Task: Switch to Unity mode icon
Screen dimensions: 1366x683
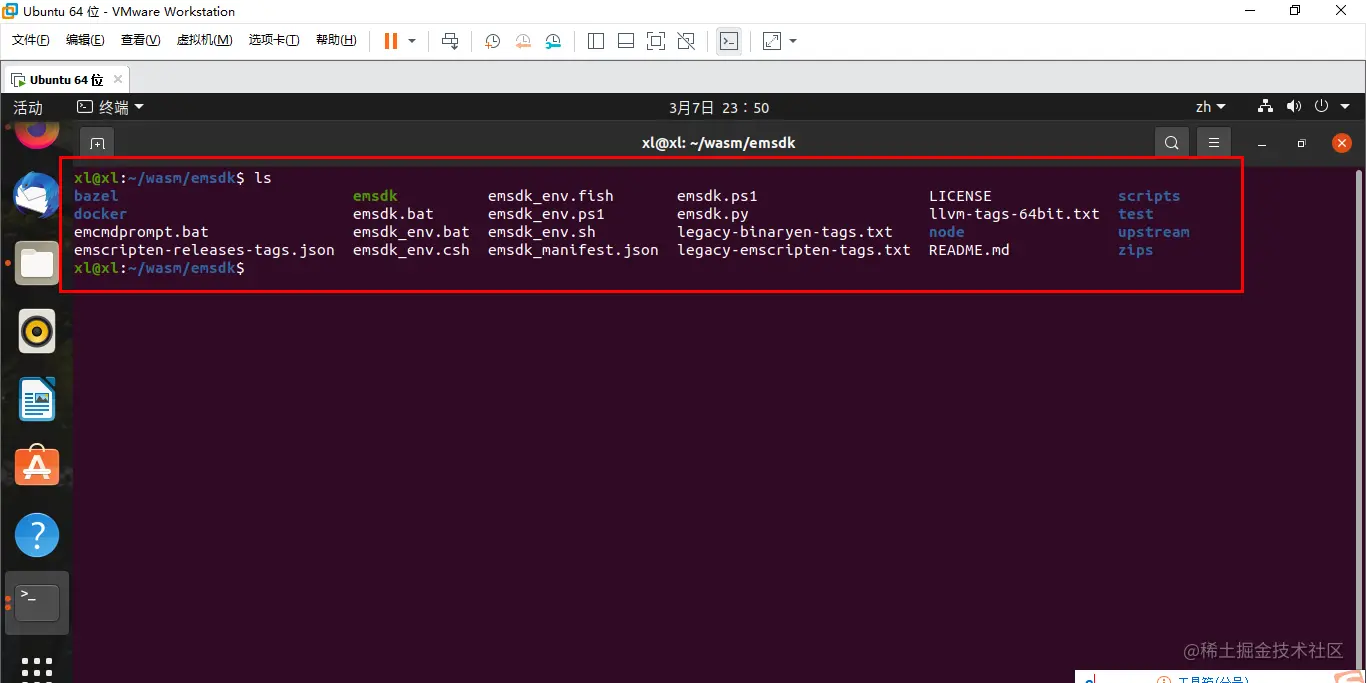Action: tap(686, 41)
